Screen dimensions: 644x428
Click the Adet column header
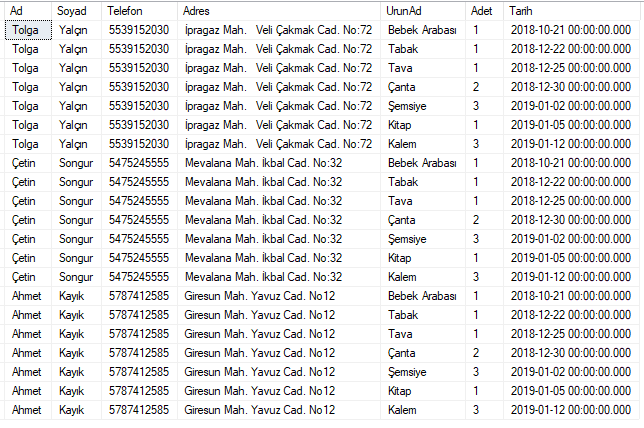(x=484, y=11)
